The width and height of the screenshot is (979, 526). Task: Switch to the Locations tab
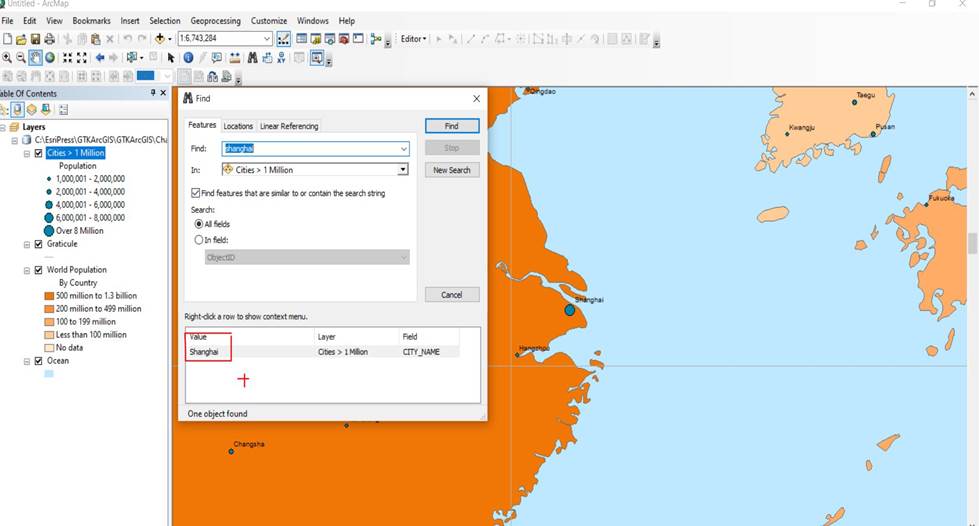click(x=238, y=126)
